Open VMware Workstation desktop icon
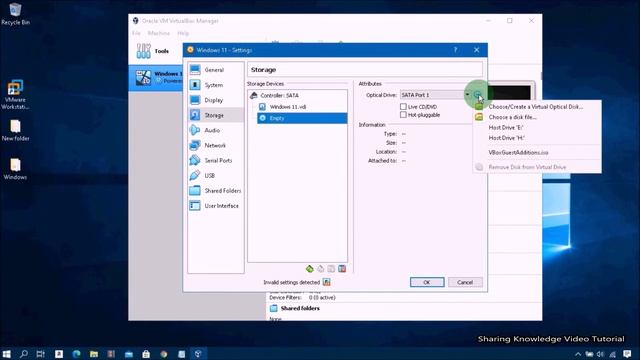The width and height of the screenshot is (640, 360). pyautogui.click(x=15, y=95)
